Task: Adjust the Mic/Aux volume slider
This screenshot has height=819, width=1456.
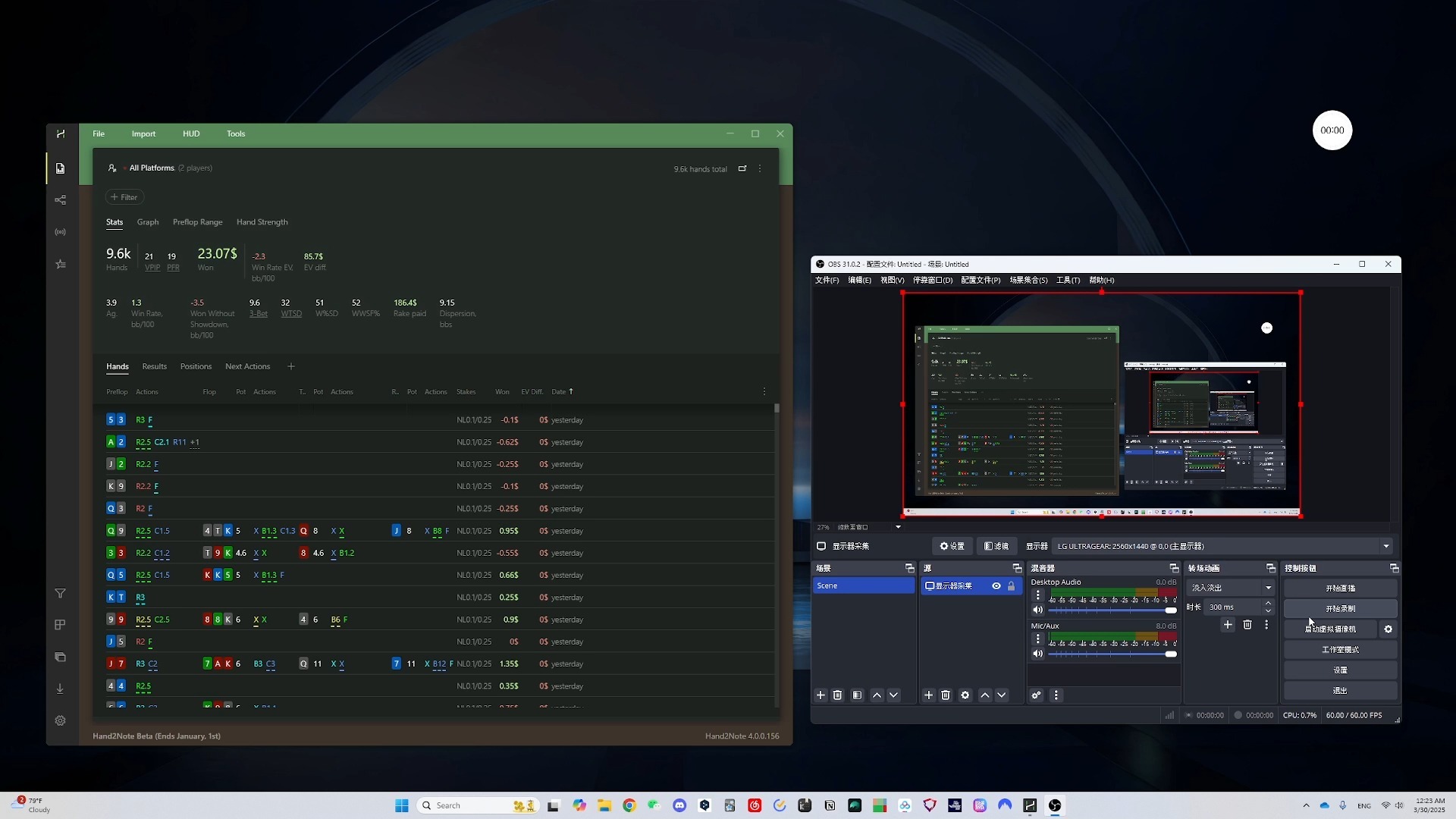Action: [x=1112, y=654]
